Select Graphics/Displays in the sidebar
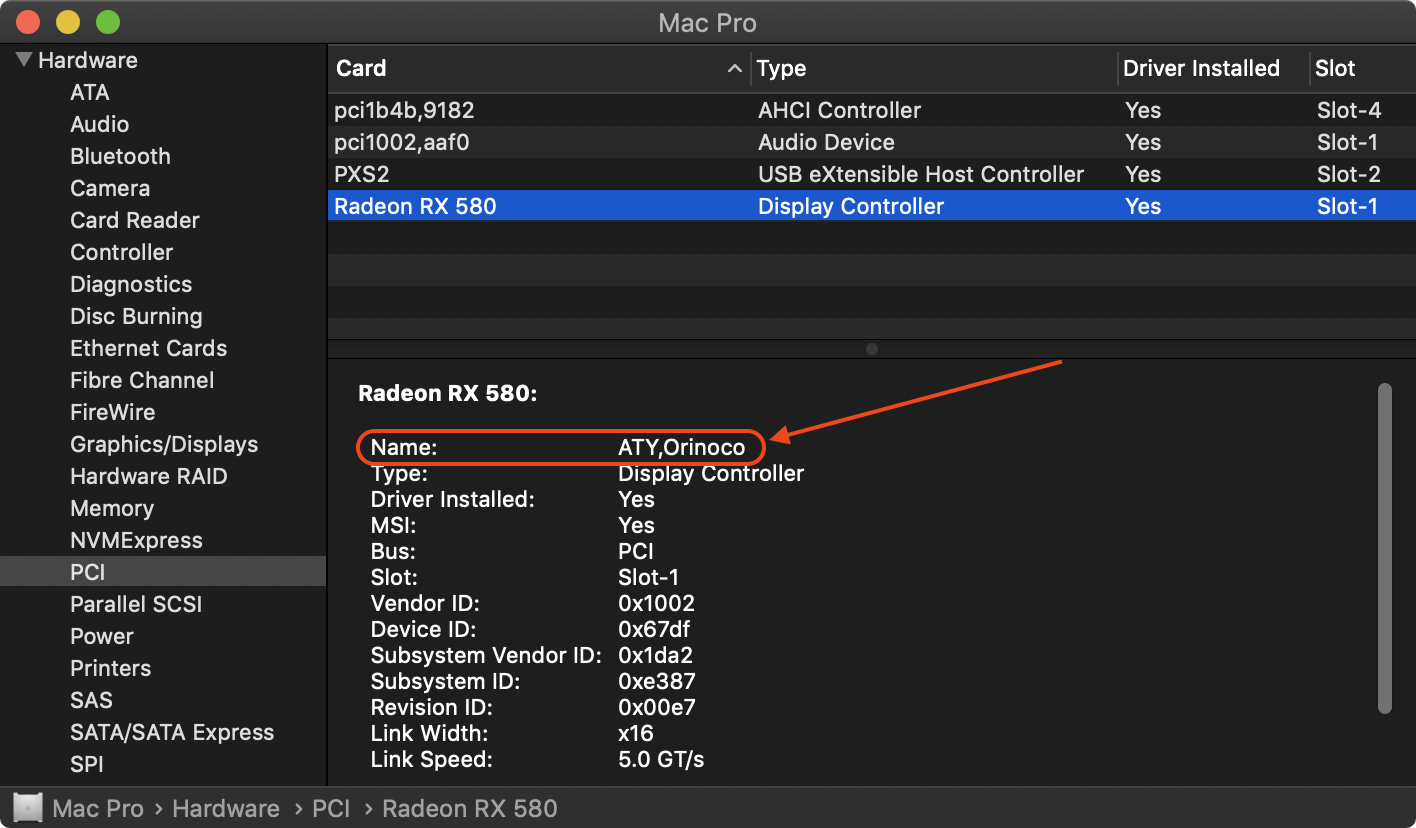The width and height of the screenshot is (1416, 828). [x=164, y=444]
